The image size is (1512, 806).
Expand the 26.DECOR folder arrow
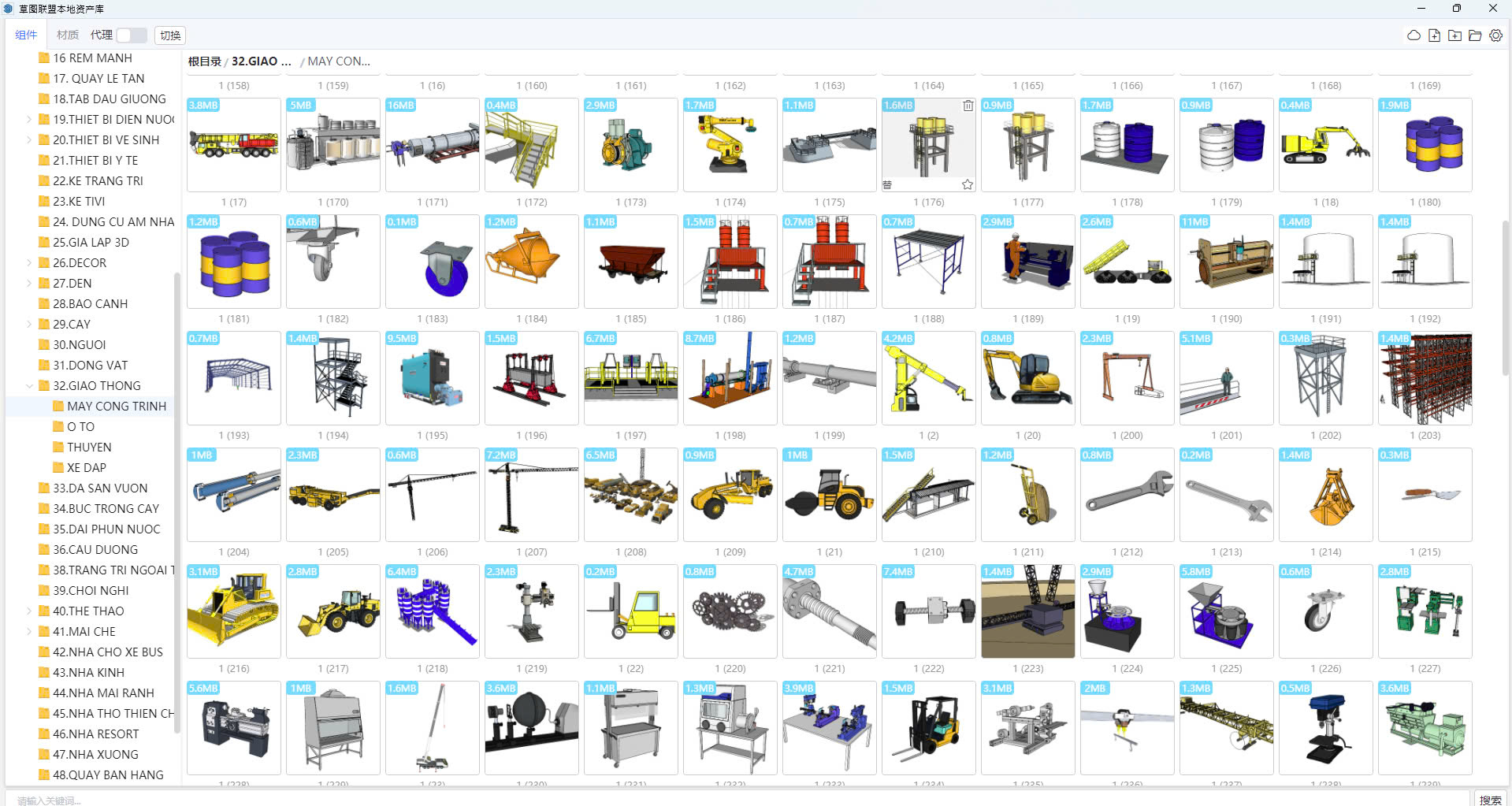coord(29,263)
